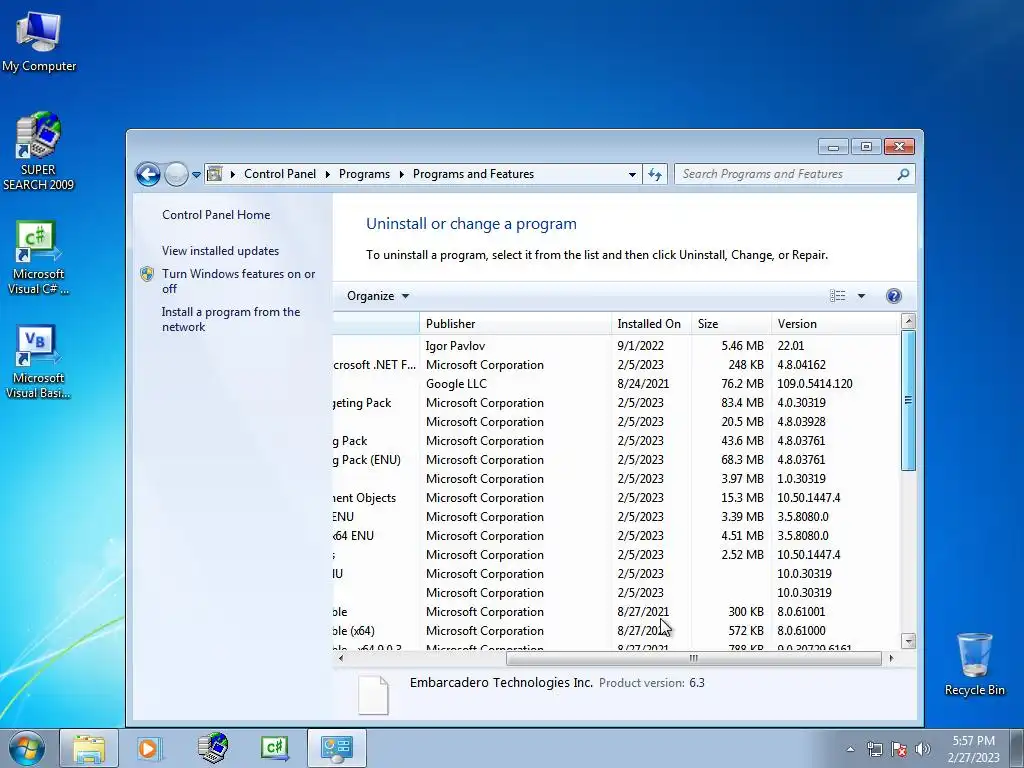Image resolution: width=1024 pixels, height=768 pixels.
Task: Open Turn Windows features on or off
Action: click(x=238, y=281)
